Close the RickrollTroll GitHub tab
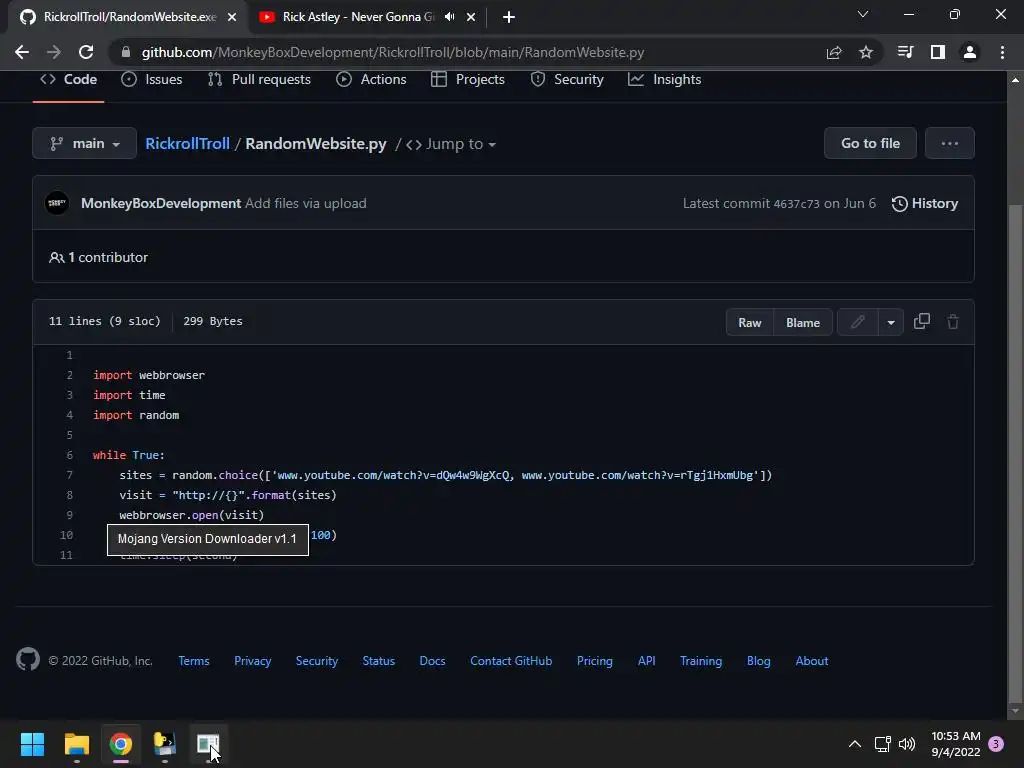1024x768 pixels. [232, 17]
